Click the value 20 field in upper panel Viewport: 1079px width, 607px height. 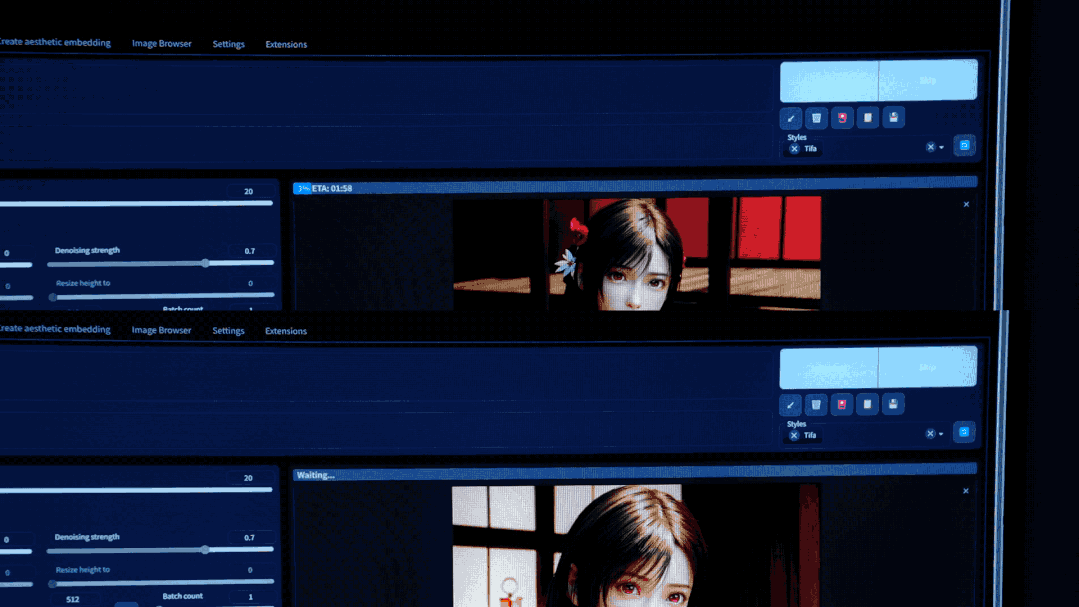(x=249, y=191)
